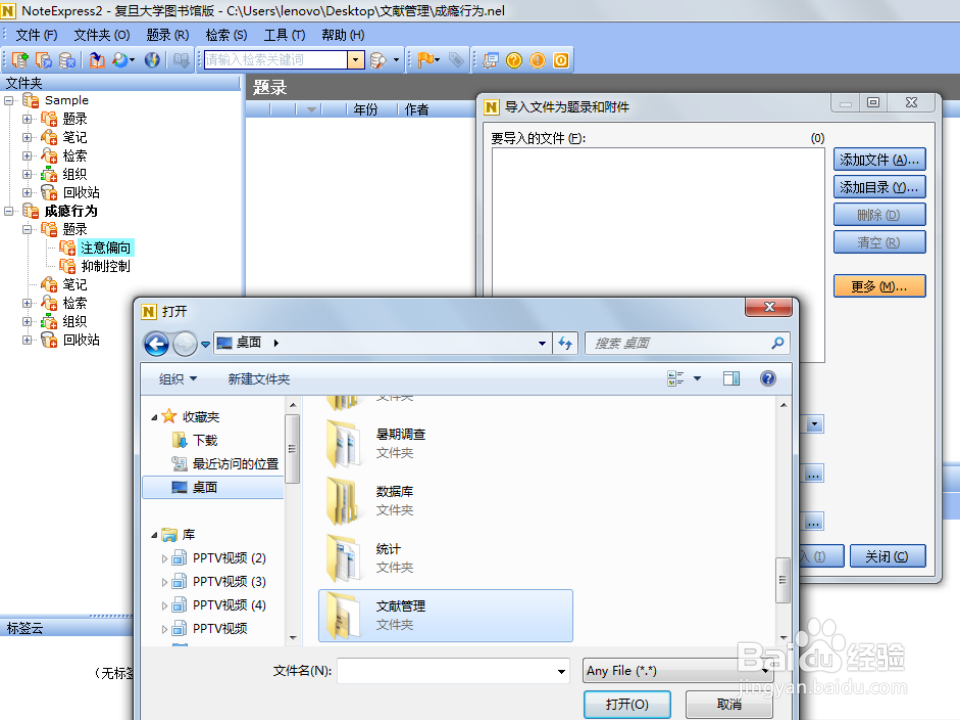The width and height of the screenshot is (960, 720).
Task: Click the 取消 button in Open dialog
Action: 729,704
